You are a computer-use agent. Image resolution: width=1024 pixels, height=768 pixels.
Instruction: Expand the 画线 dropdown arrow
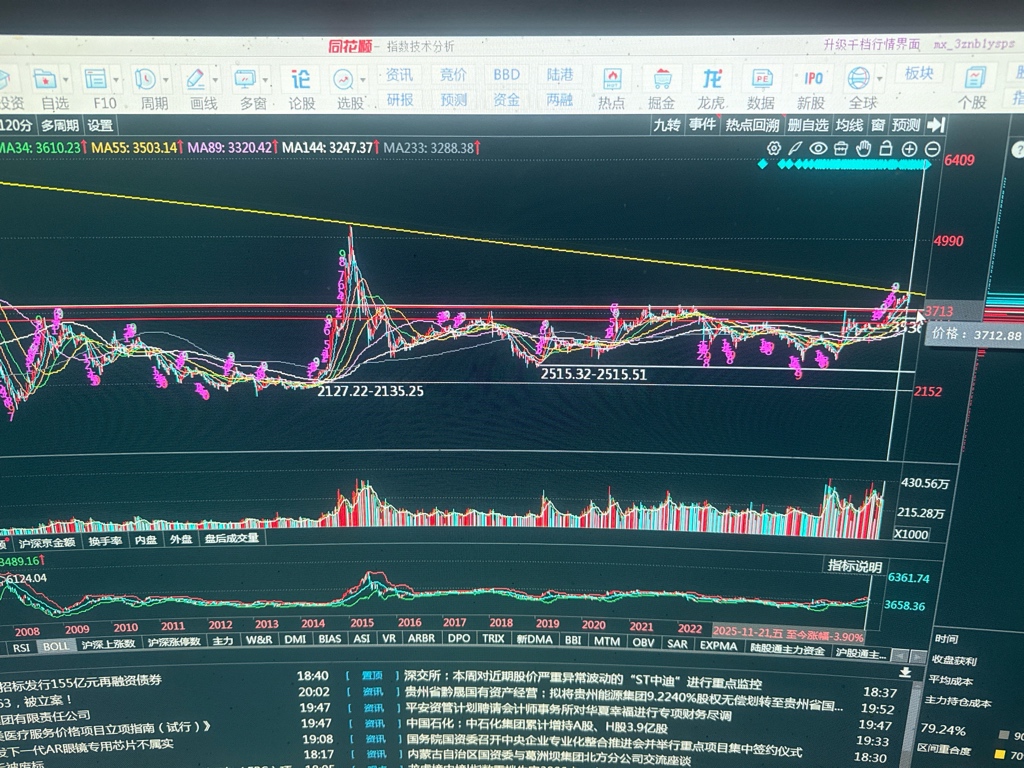point(216,80)
